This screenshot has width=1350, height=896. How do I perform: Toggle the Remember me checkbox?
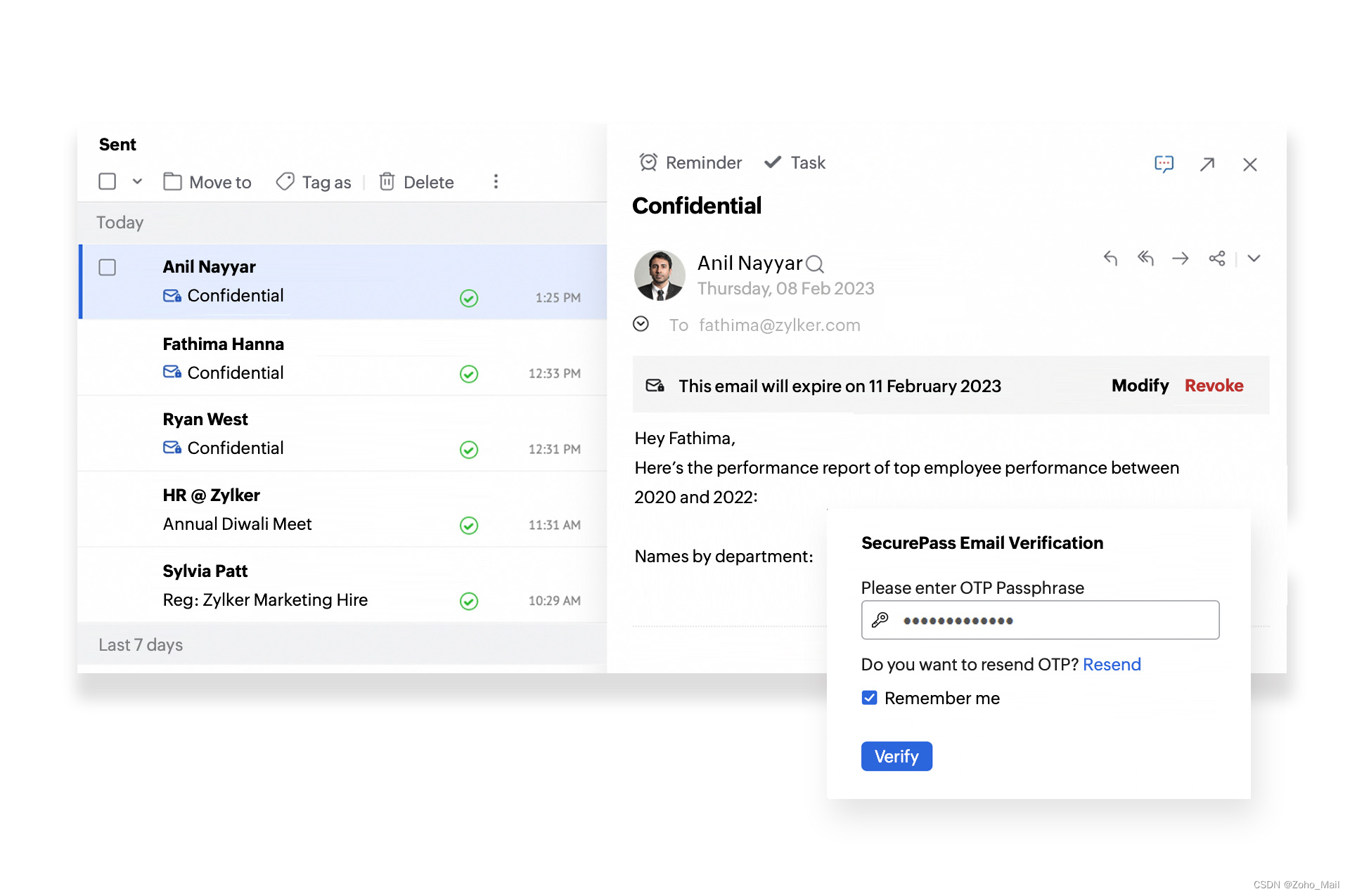point(870,698)
